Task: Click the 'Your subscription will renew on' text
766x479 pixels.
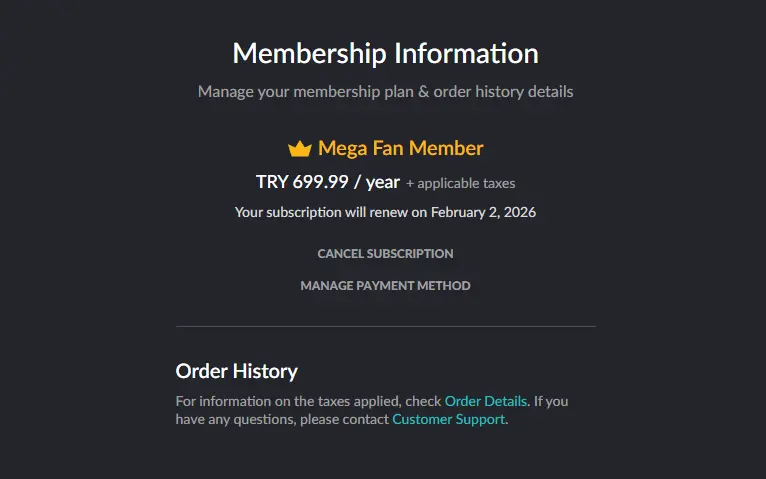Action: 331,212
